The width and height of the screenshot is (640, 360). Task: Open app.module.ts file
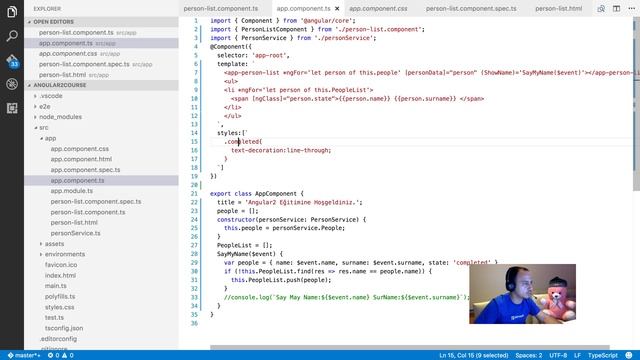71,191
